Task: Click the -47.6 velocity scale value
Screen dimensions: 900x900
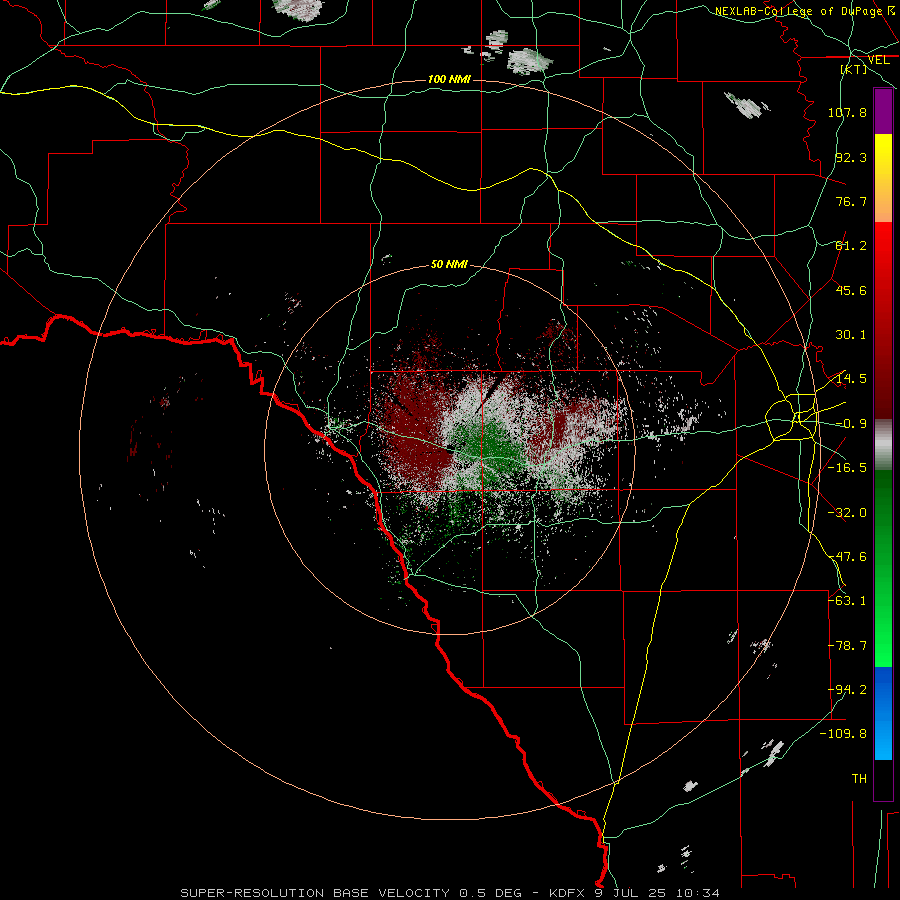Action: (x=847, y=557)
